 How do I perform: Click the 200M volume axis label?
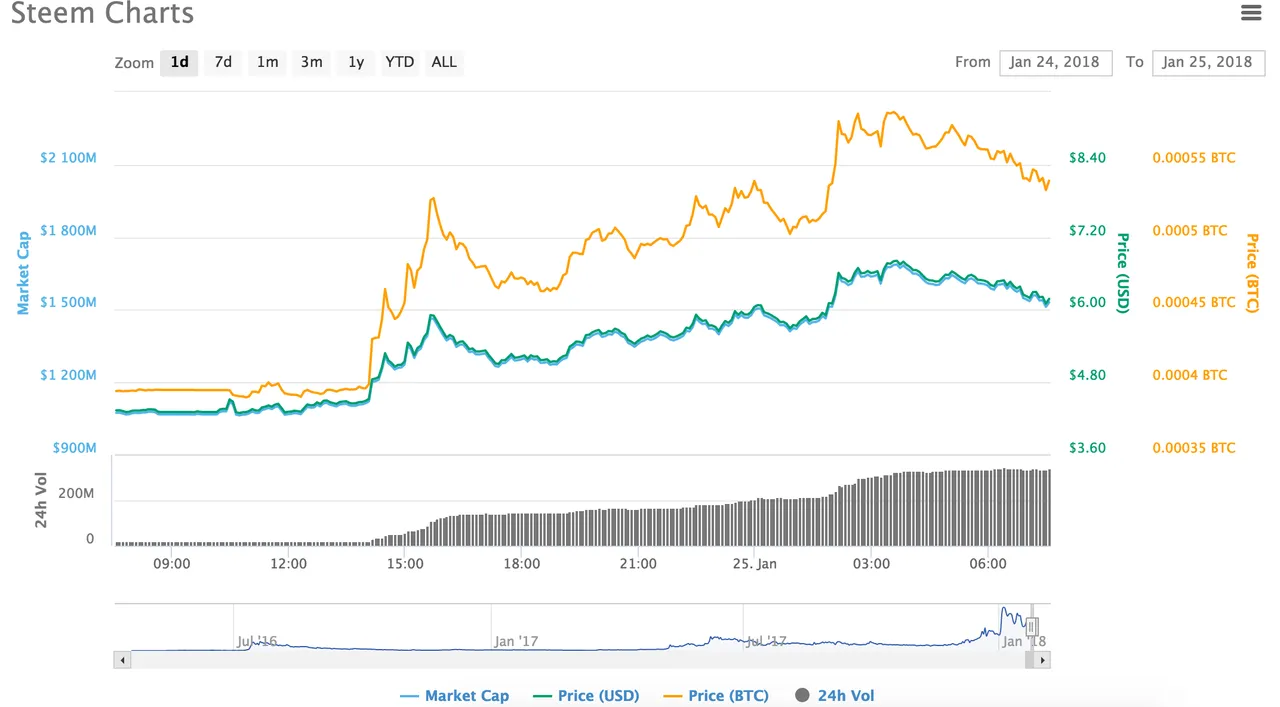(x=76, y=494)
